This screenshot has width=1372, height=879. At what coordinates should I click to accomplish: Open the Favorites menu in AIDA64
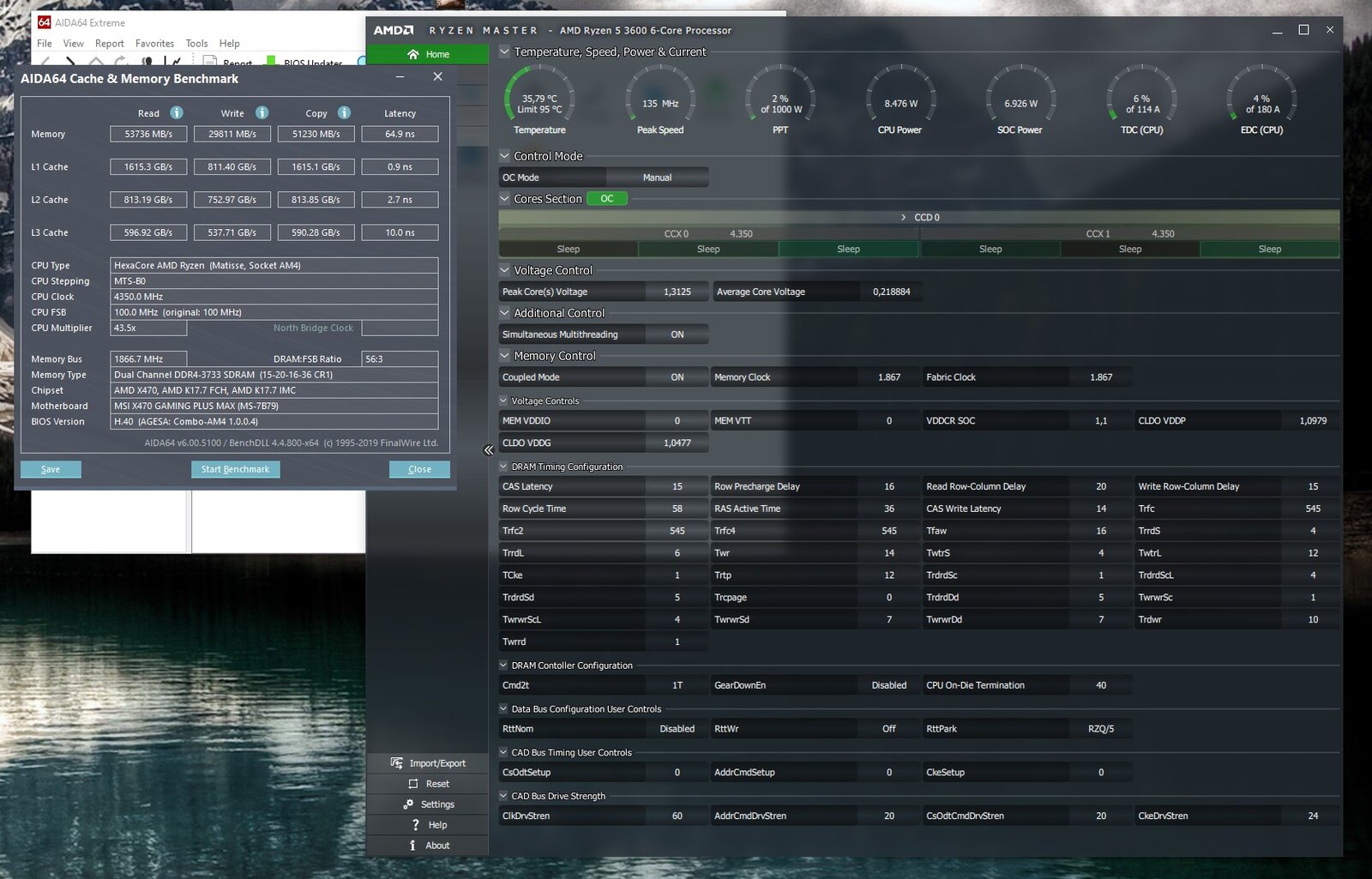pos(154,44)
